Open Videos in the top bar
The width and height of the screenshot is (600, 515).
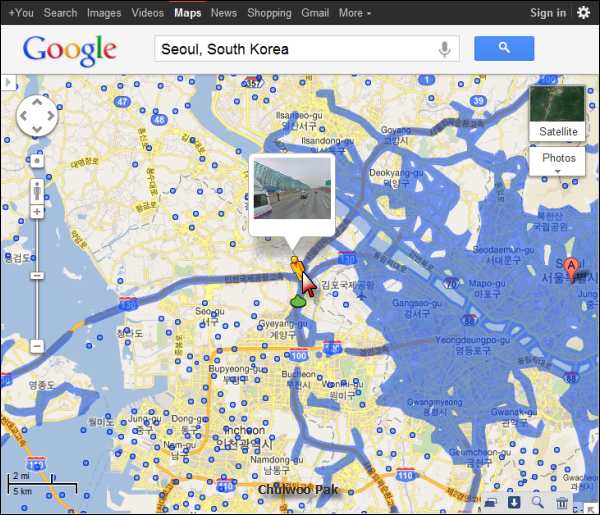147,13
